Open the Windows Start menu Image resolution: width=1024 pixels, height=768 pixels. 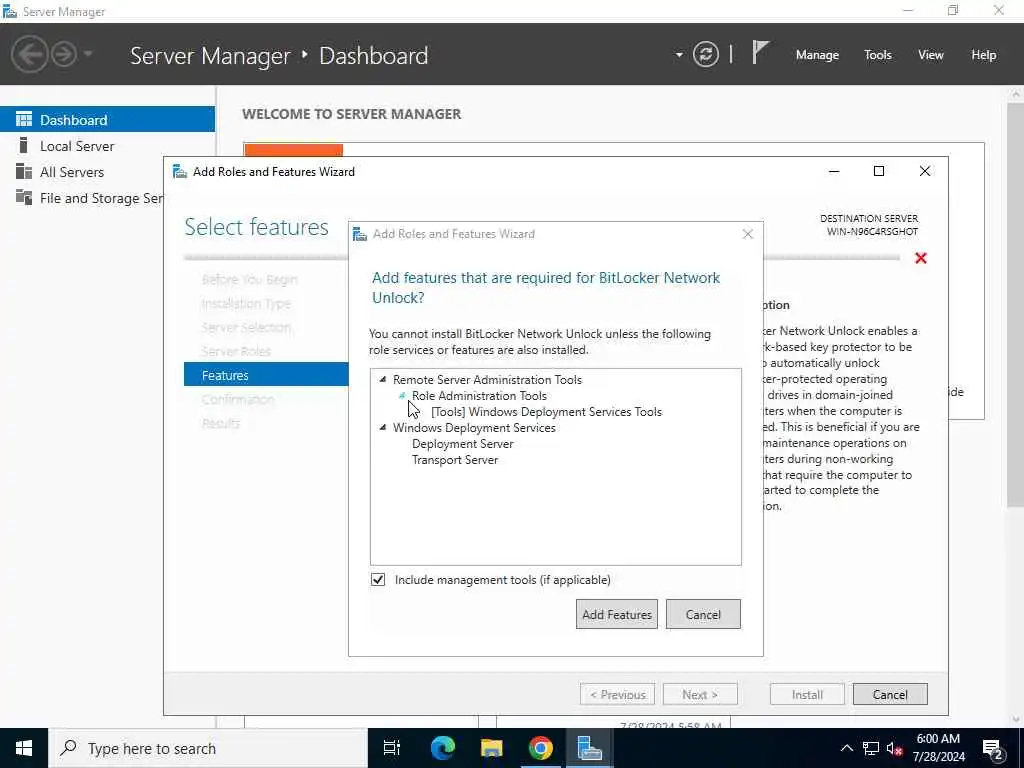pyautogui.click(x=24, y=748)
